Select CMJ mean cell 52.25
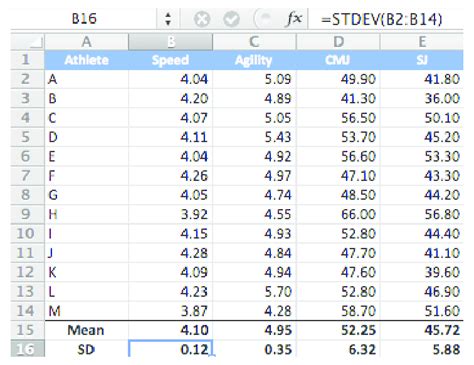474x365 pixels. click(338, 330)
